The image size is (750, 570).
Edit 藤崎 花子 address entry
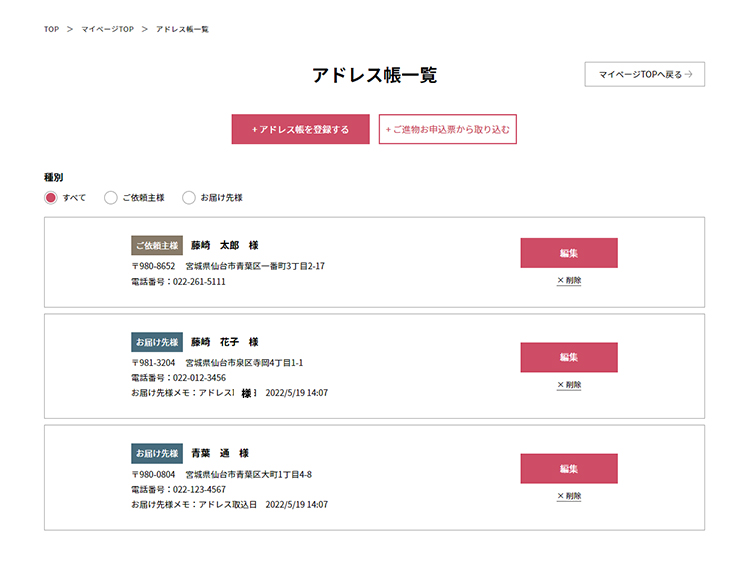(x=568, y=357)
